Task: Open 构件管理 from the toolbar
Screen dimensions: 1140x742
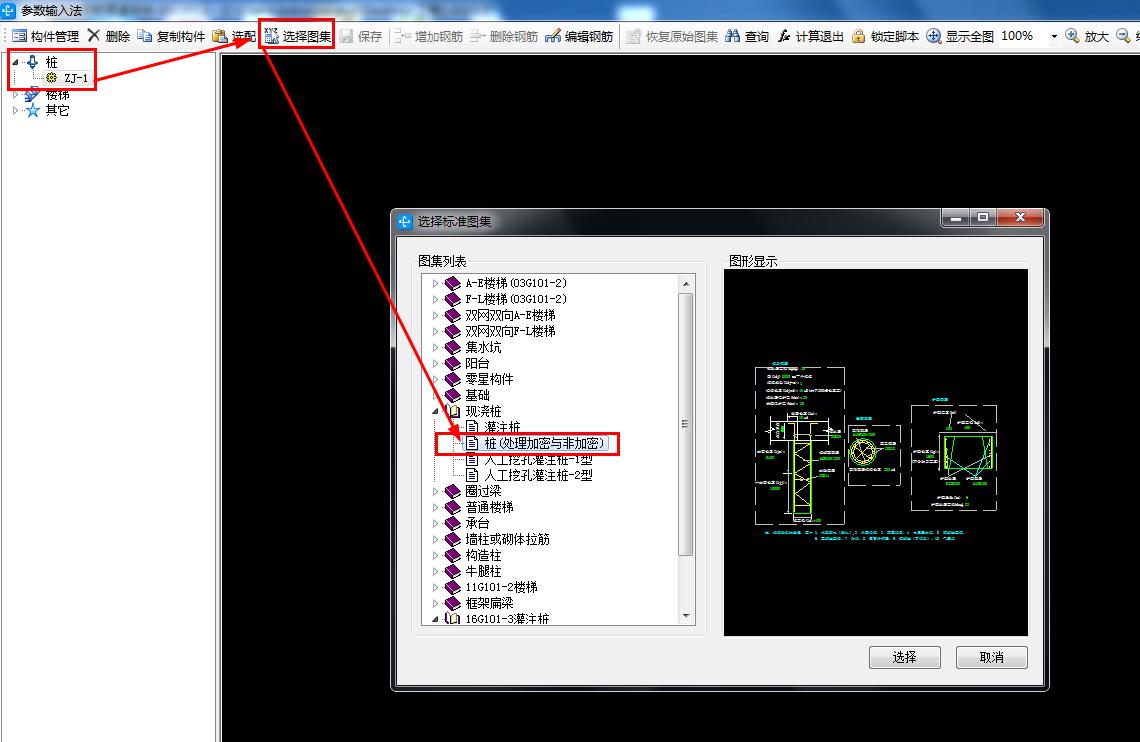Action: click(x=45, y=36)
